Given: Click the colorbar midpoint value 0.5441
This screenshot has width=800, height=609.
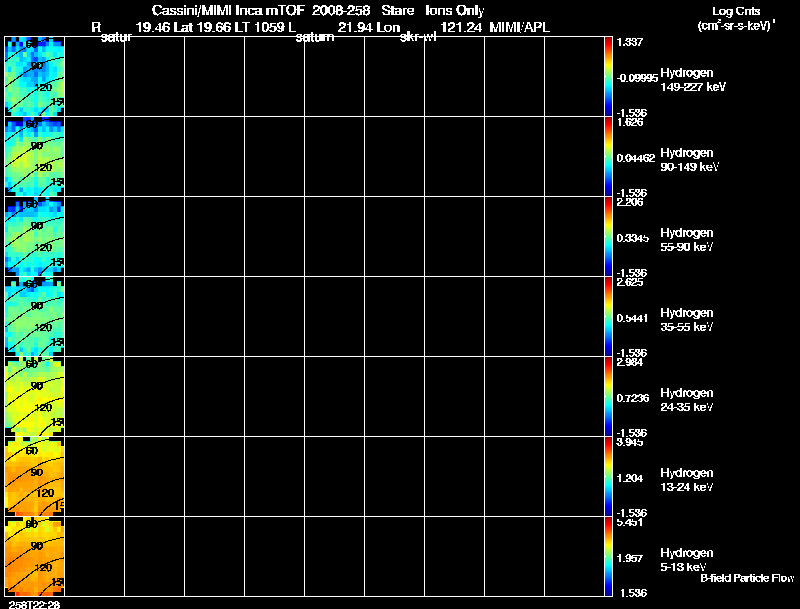Looking at the screenshot, I should 633,318.
